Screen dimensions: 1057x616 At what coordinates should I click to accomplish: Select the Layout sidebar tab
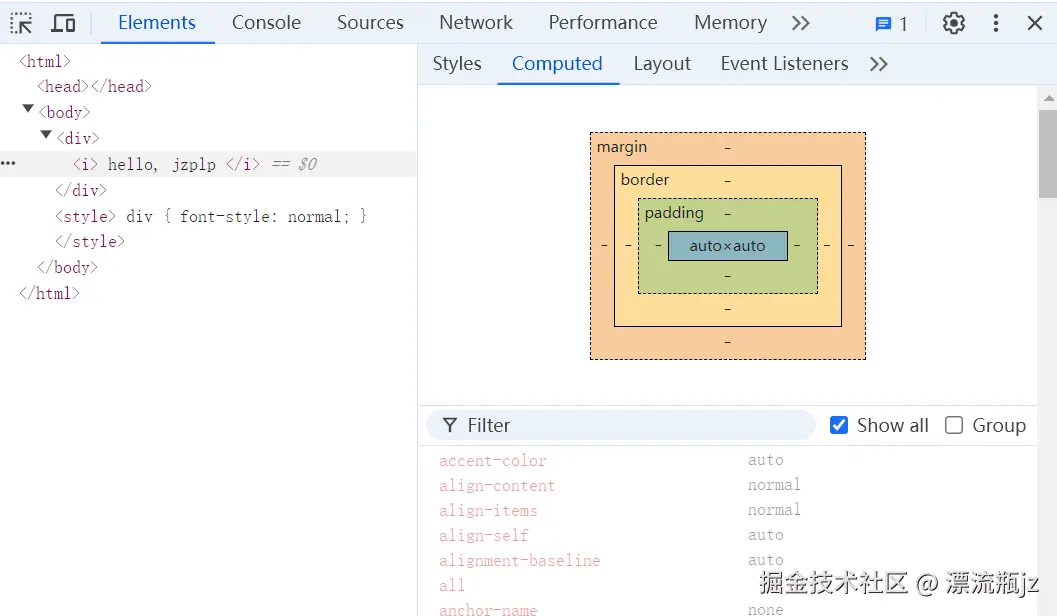[662, 63]
